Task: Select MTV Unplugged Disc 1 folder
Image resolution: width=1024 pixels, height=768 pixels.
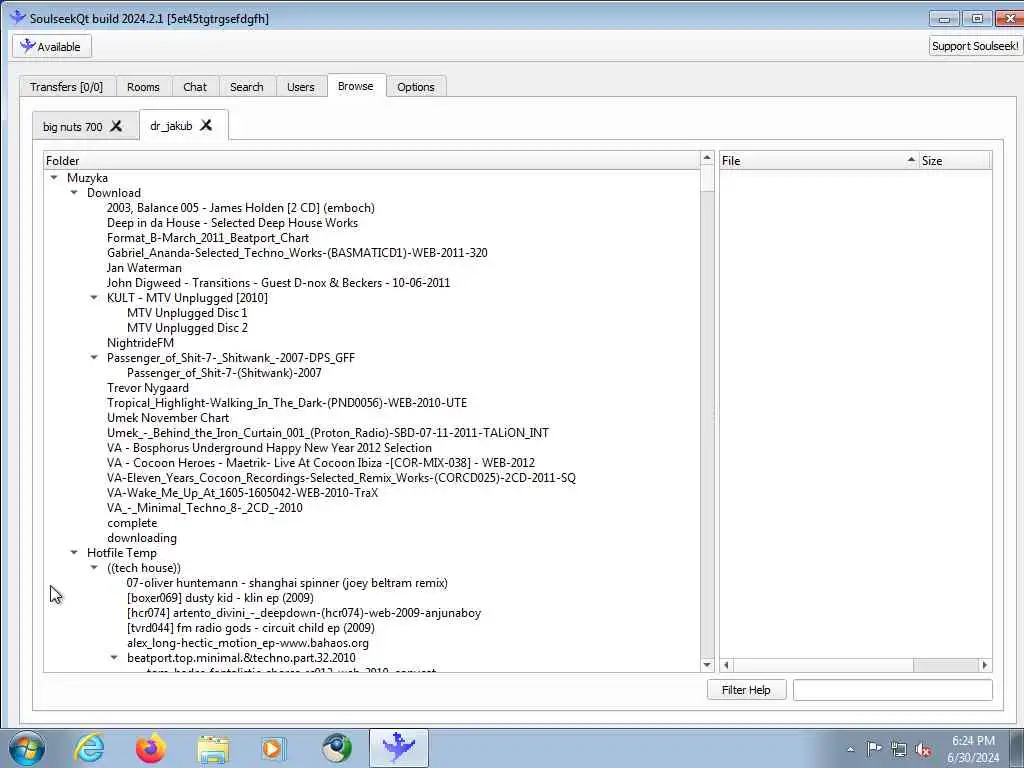Action: [x=187, y=313]
